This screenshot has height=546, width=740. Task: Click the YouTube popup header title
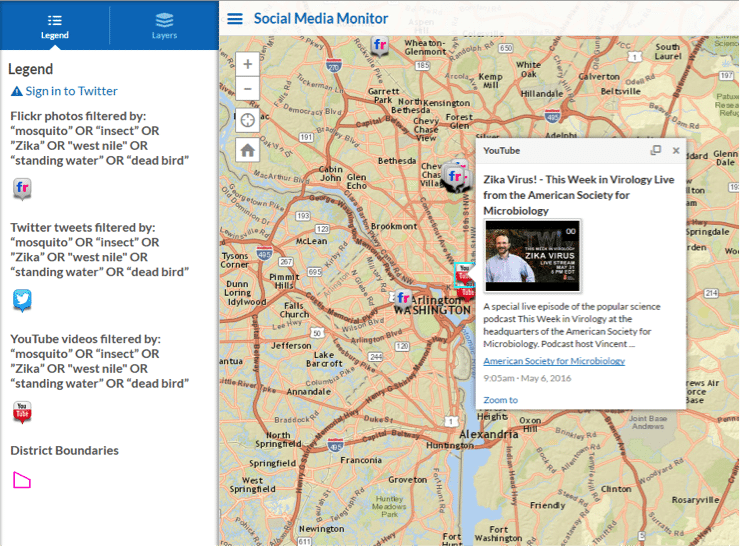pyautogui.click(x=501, y=151)
